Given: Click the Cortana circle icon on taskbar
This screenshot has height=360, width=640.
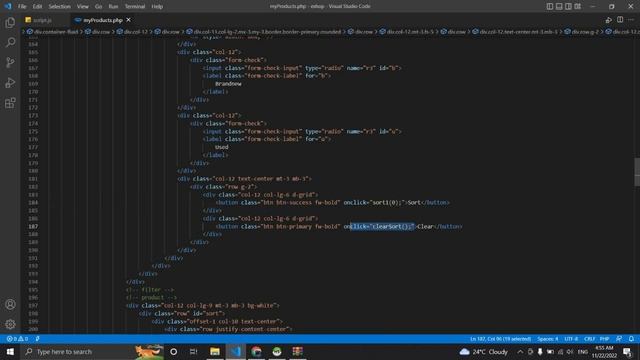Looking at the screenshot, I should (x=173, y=351).
